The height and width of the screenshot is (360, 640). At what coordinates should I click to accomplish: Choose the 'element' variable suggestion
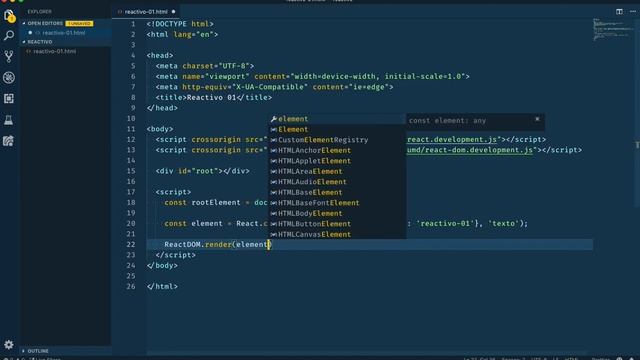click(x=337, y=119)
